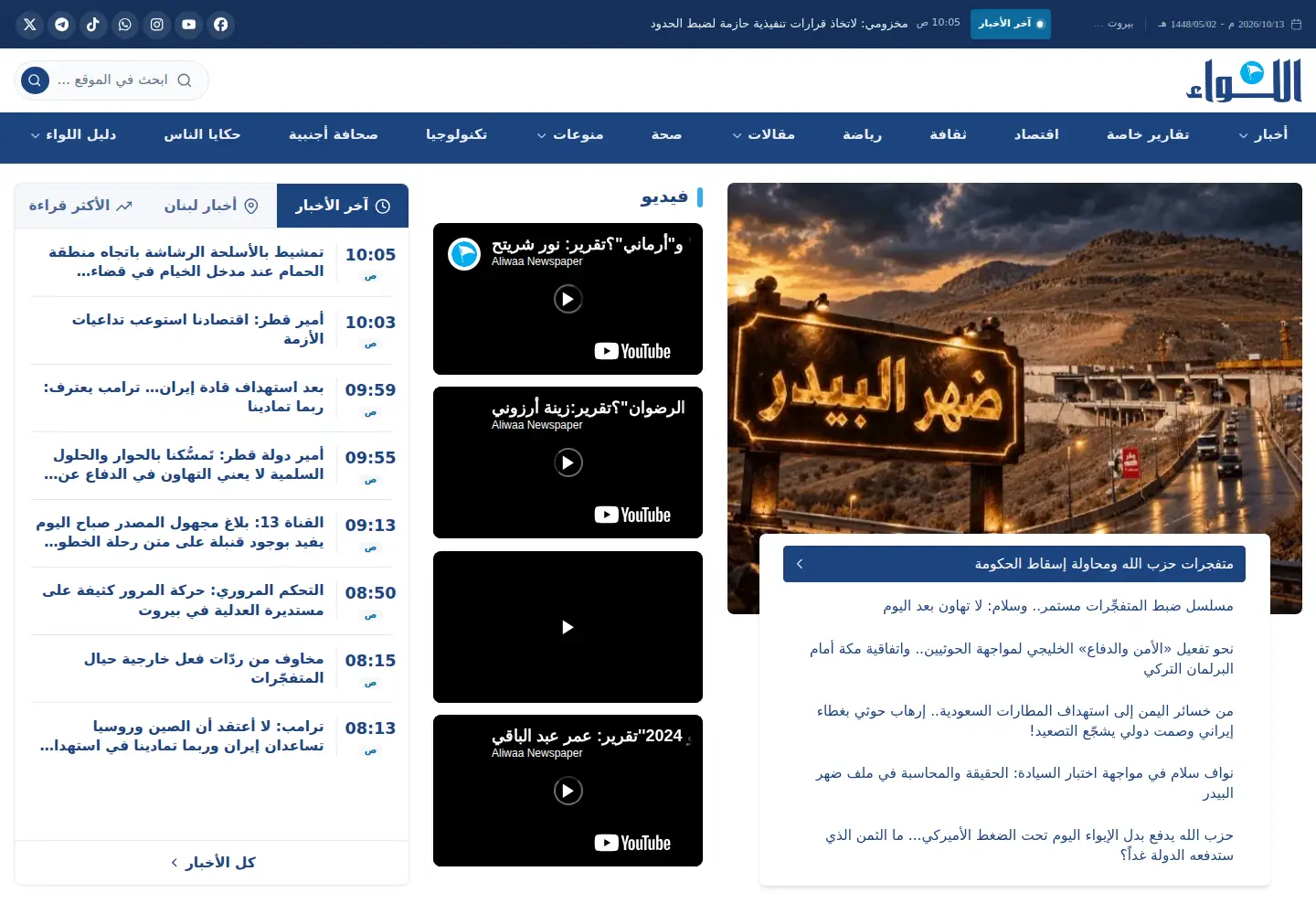
Task: Click the chevron on the متفجرات حزب الله headline bar
Action: tap(800, 564)
